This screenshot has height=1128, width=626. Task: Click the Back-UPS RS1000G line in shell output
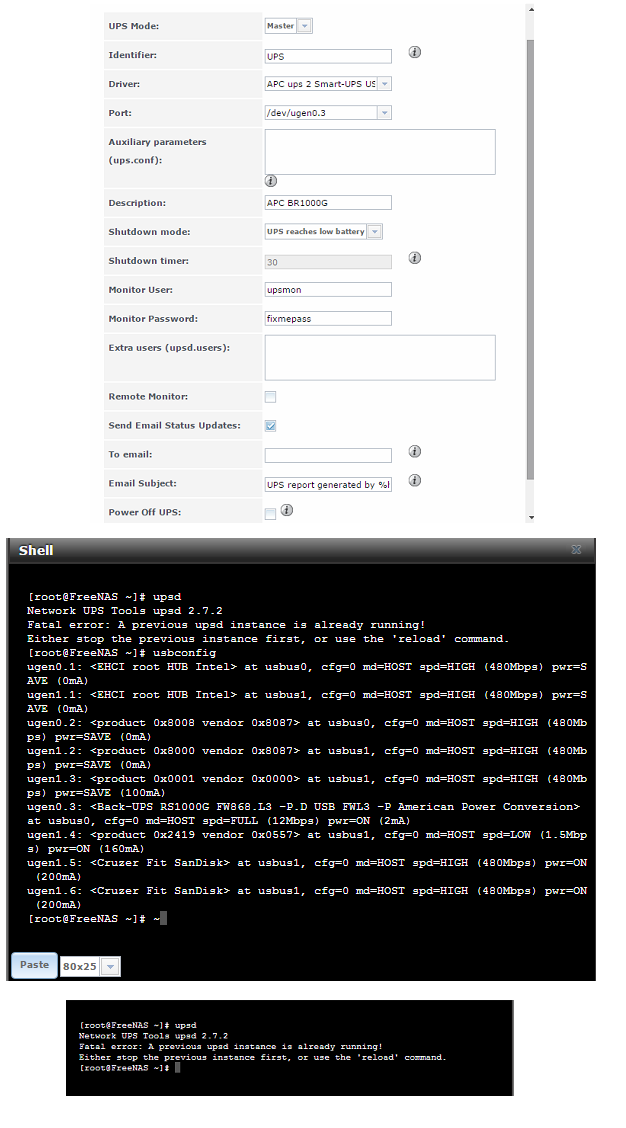tap(303, 814)
